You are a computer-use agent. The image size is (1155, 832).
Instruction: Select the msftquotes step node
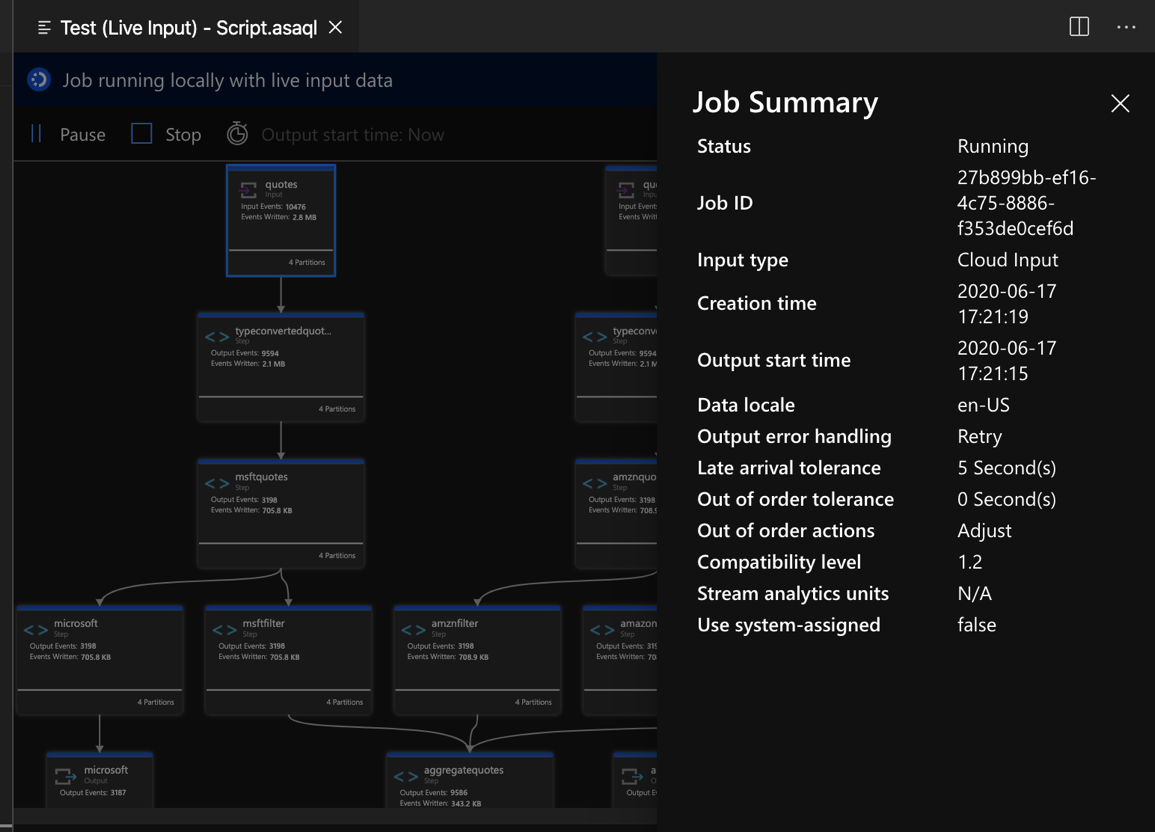(281, 513)
